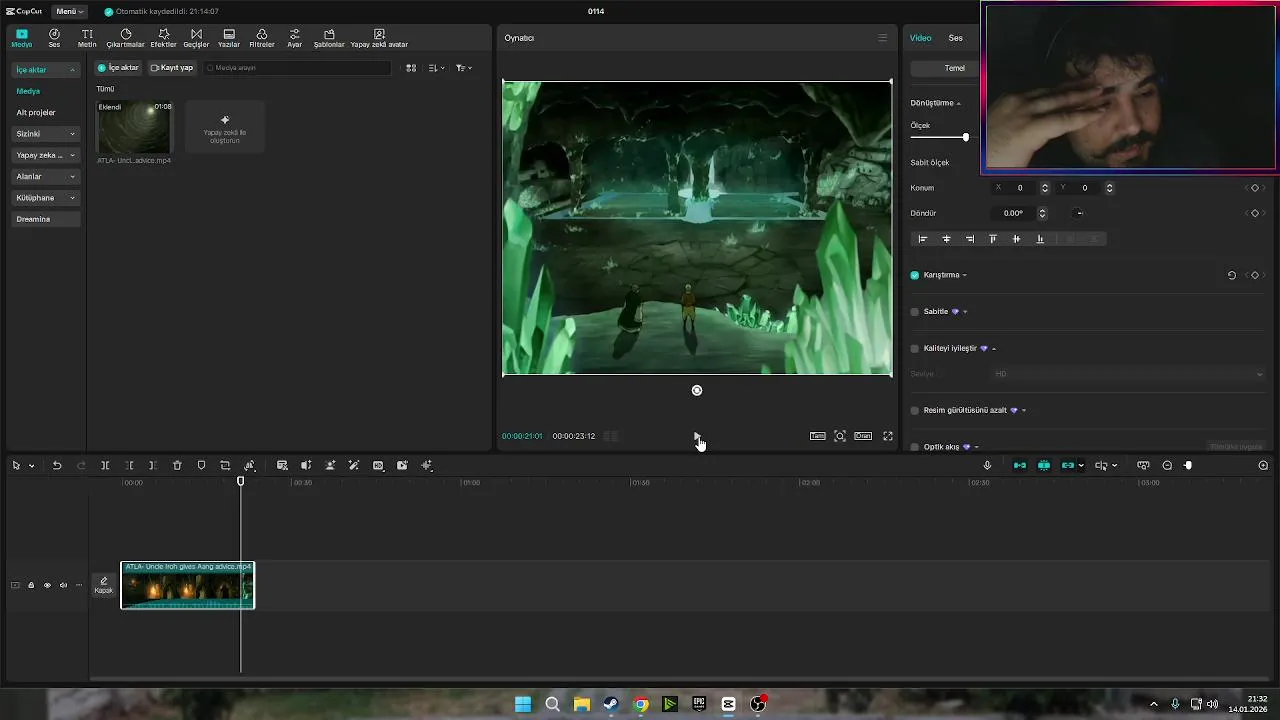Screen dimensions: 1280x720
Task: Click the Kayıt yap record button
Action: [x=171, y=68]
